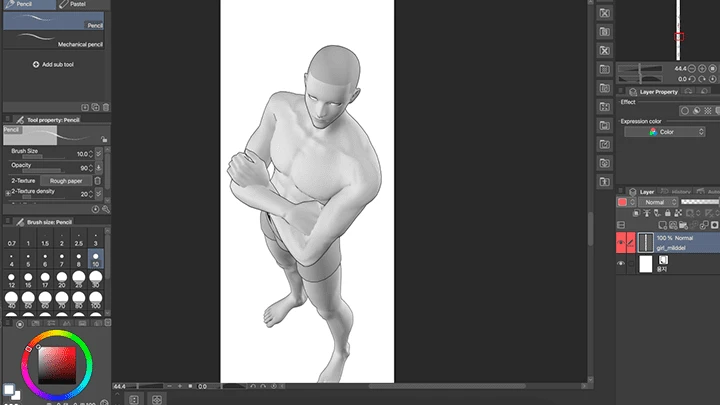720x405 pixels.
Task: Open the layer blending mode Normal dropdown
Action: pos(656,202)
